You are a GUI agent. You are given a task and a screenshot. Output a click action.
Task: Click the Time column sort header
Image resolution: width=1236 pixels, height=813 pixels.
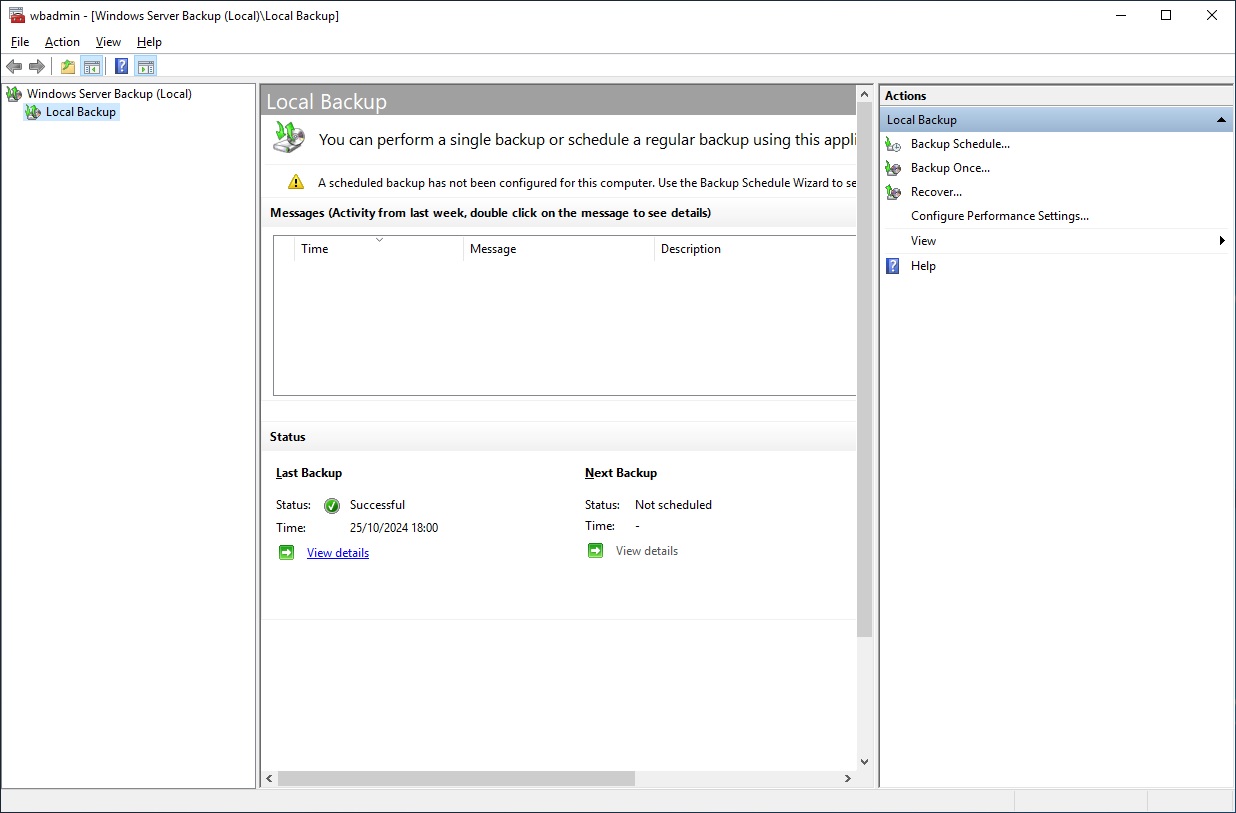(378, 249)
